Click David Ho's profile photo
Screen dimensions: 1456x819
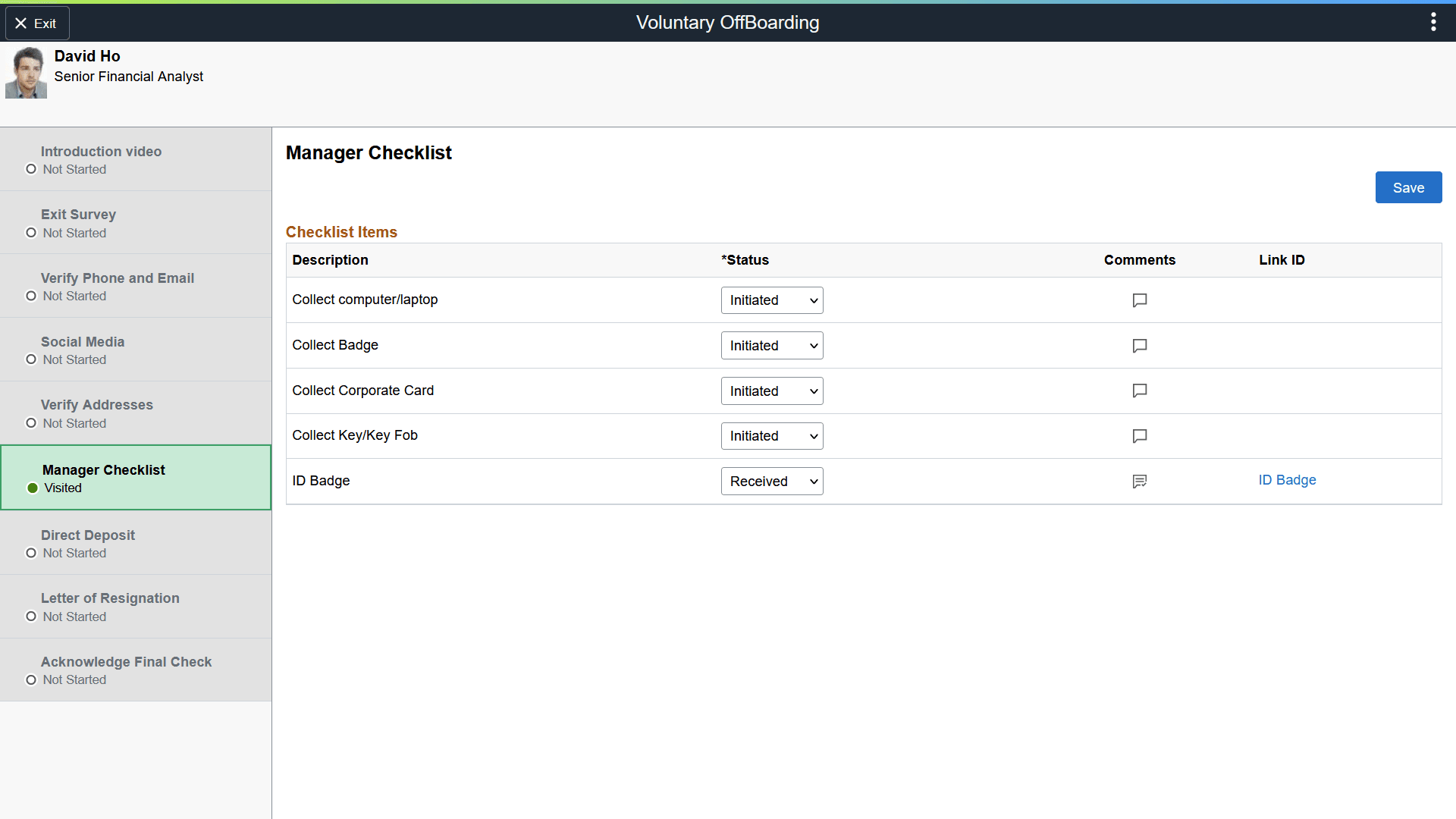tap(26, 72)
